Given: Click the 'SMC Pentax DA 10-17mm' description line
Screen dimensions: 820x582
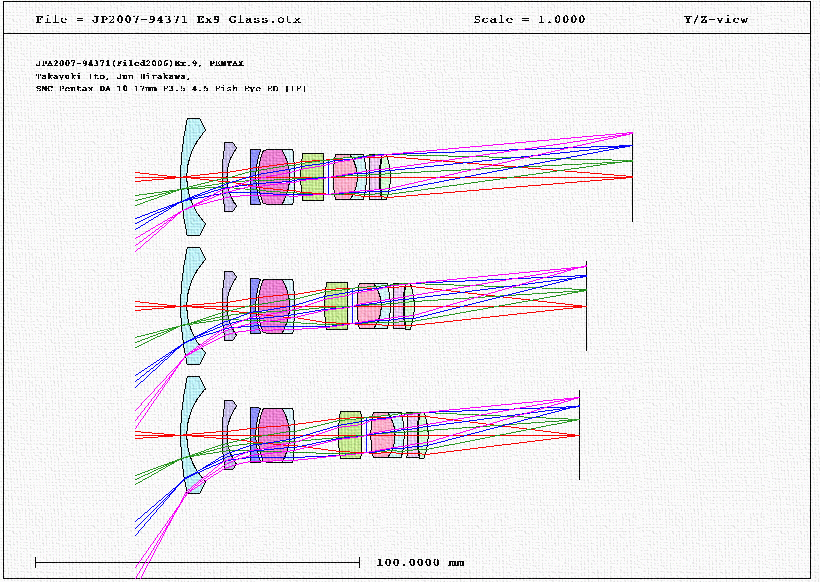Looking at the screenshot, I should (170, 88).
